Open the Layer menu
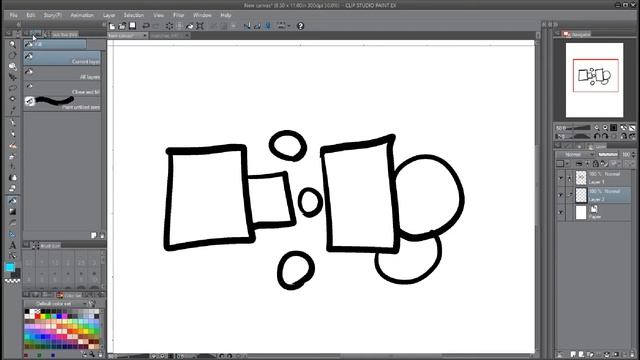 pyautogui.click(x=109, y=15)
